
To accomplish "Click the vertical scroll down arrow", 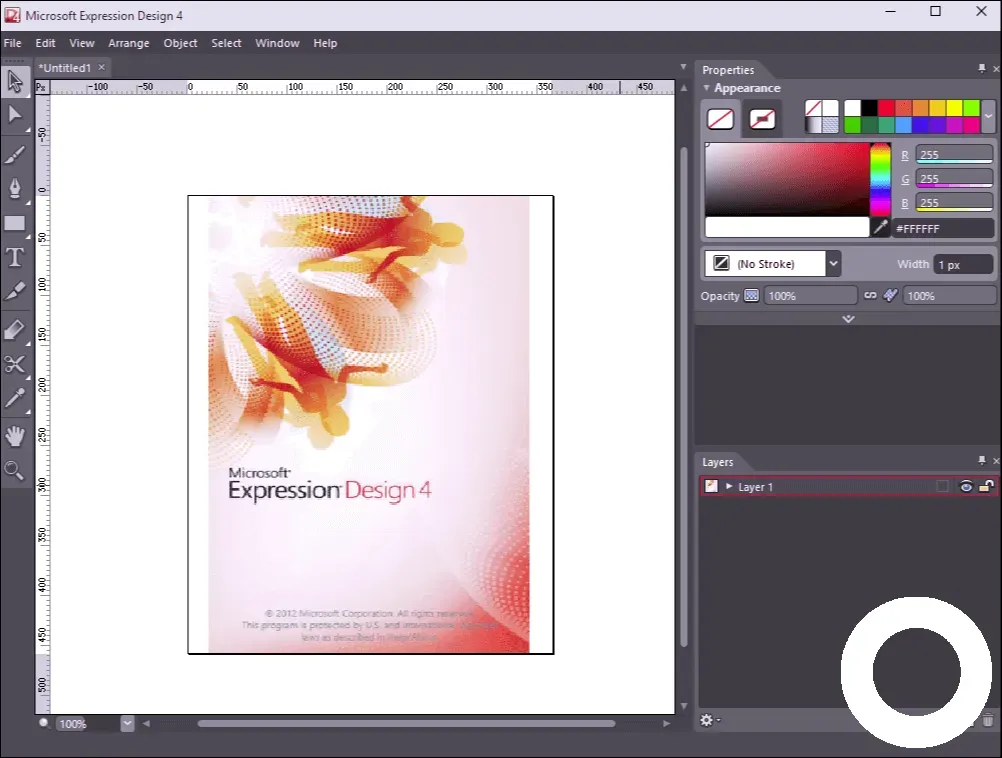I will (x=684, y=706).
